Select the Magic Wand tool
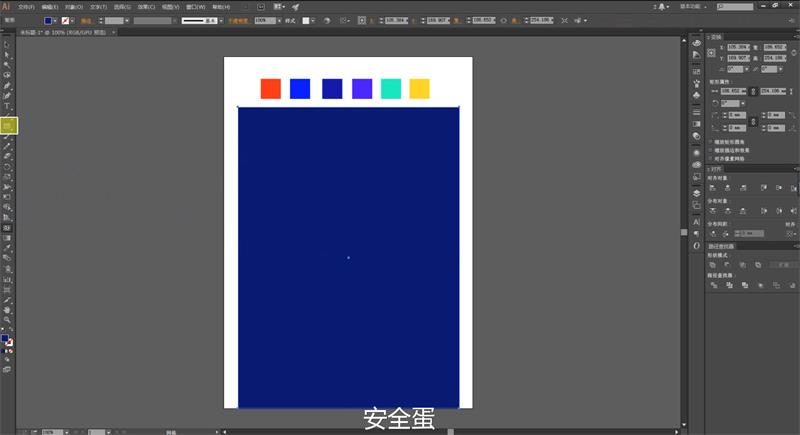The image size is (800, 435). click(7, 65)
